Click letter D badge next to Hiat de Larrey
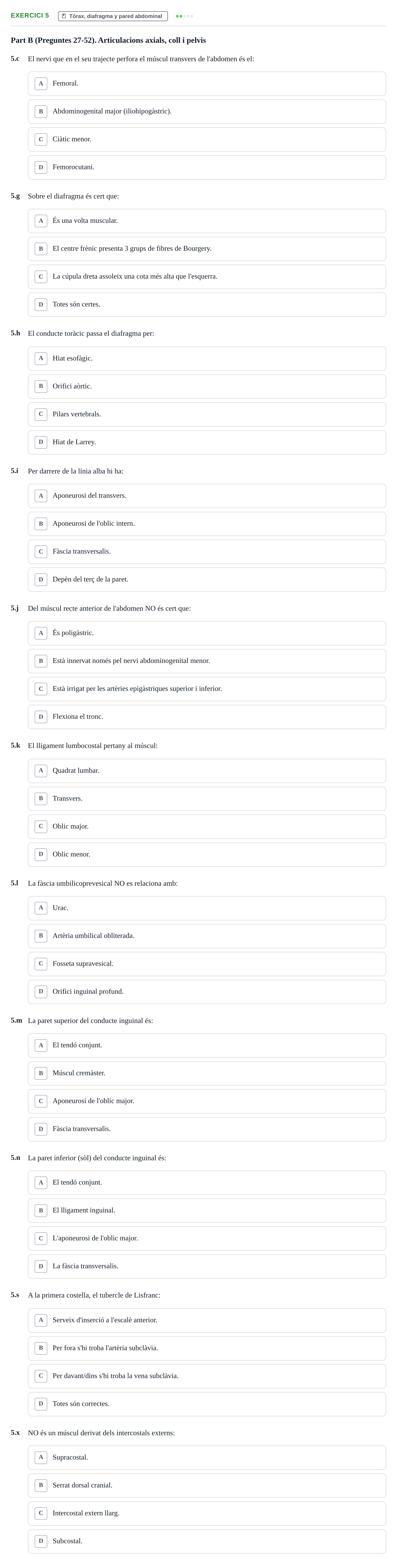The height and width of the screenshot is (1568, 397). [41, 442]
